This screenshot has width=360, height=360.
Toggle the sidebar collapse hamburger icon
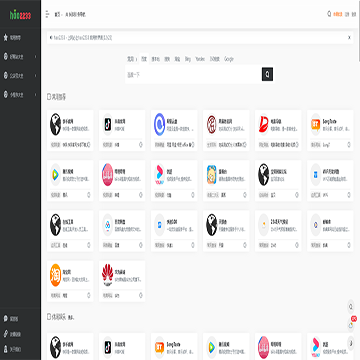(47, 14)
